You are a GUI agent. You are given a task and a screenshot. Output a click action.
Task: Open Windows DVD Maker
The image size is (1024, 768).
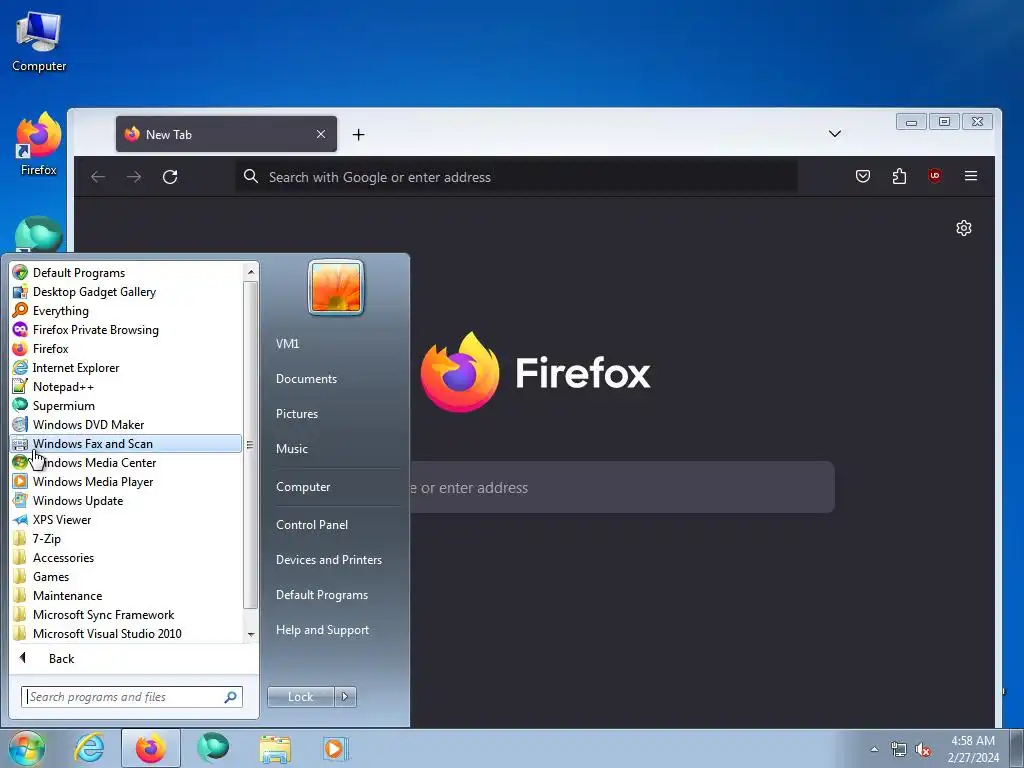coord(126,424)
